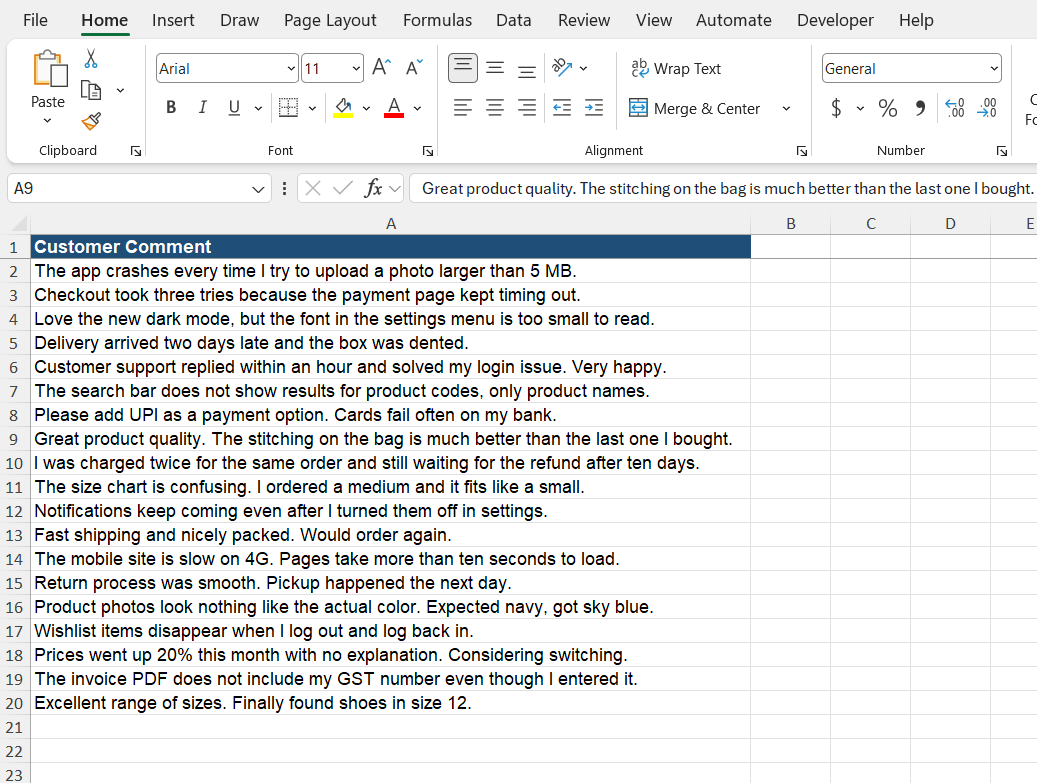Select the Format Painter brush
1037x783 pixels.
[91, 121]
